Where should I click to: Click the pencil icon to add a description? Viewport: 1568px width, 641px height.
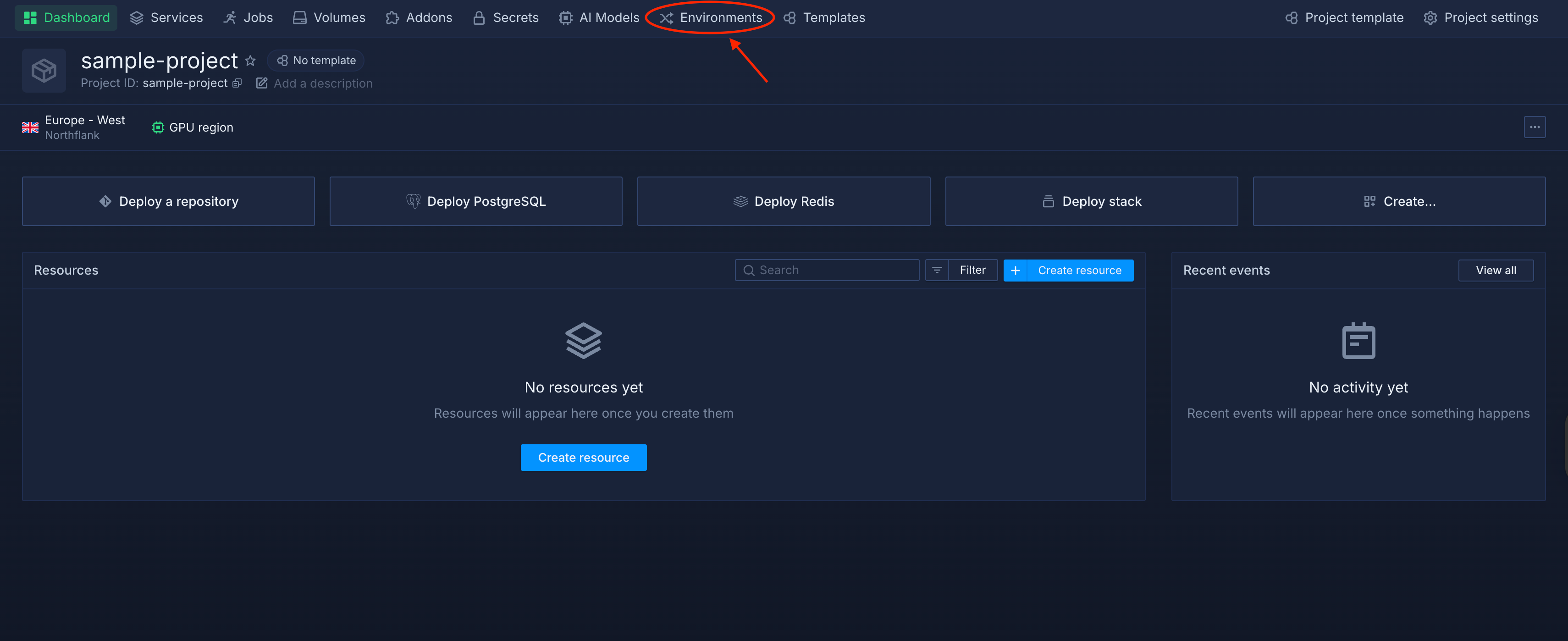[262, 83]
